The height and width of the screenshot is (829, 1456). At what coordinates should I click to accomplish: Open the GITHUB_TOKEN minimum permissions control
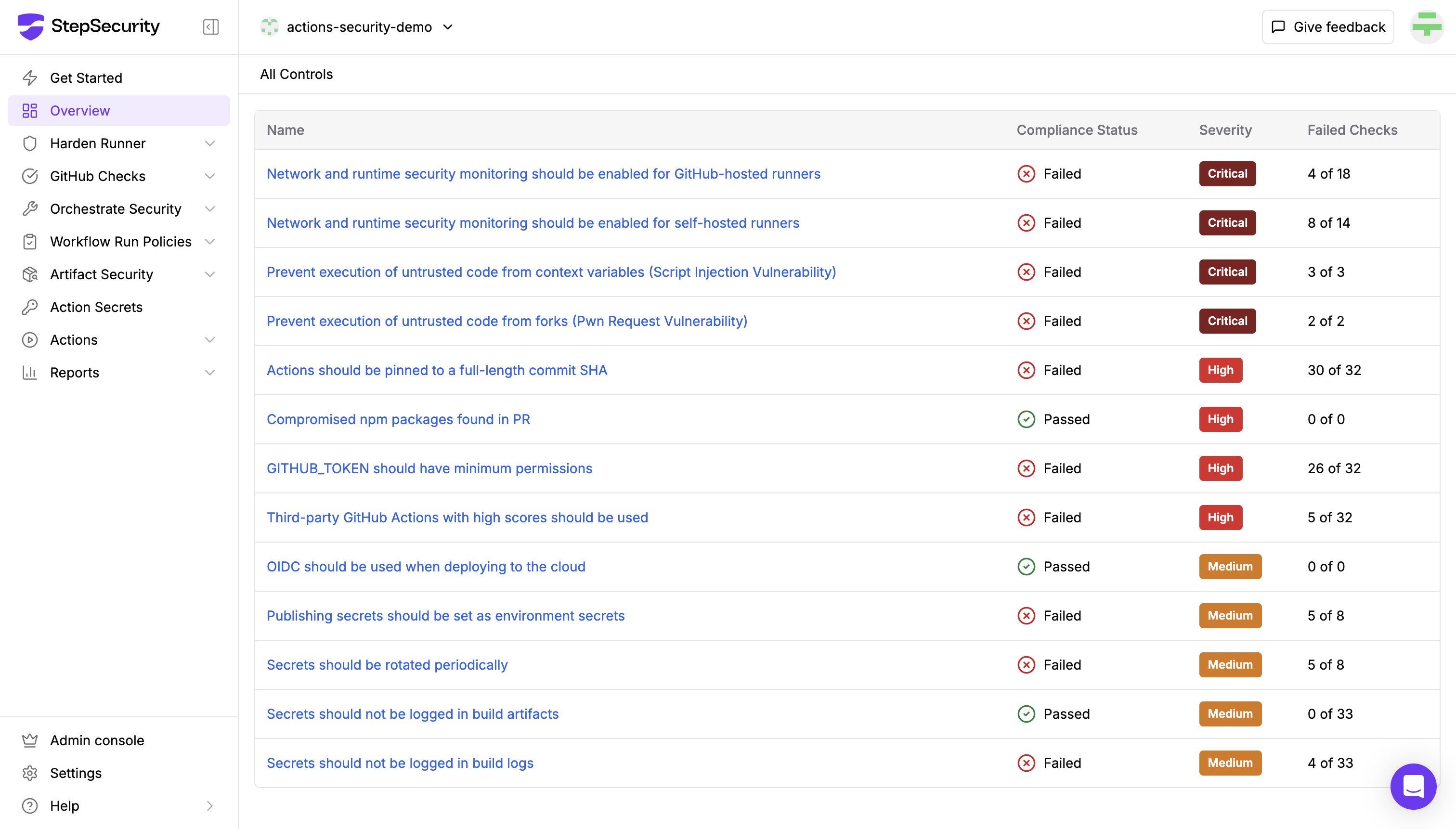pyautogui.click(x=429, y=468)
